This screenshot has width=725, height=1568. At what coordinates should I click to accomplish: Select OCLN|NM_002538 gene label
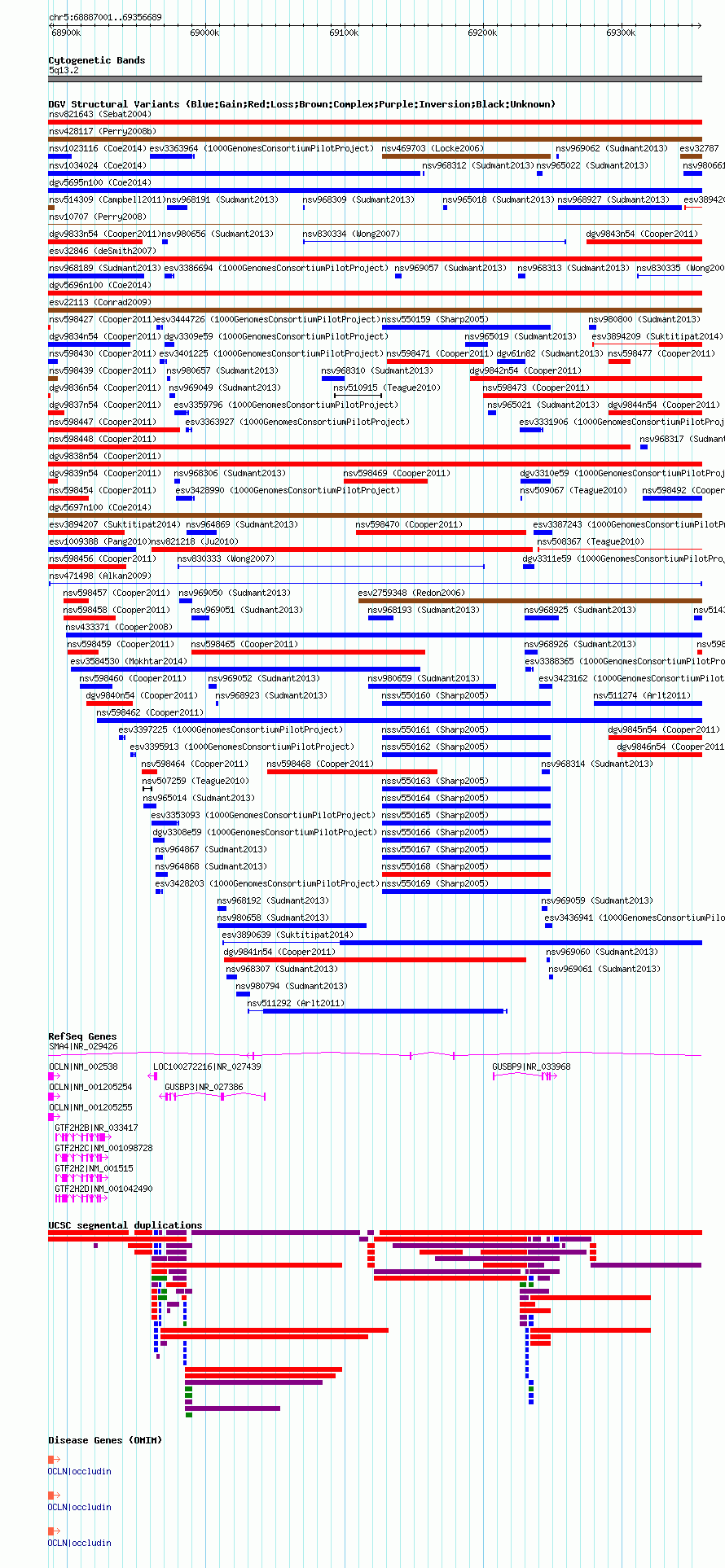83,1067
